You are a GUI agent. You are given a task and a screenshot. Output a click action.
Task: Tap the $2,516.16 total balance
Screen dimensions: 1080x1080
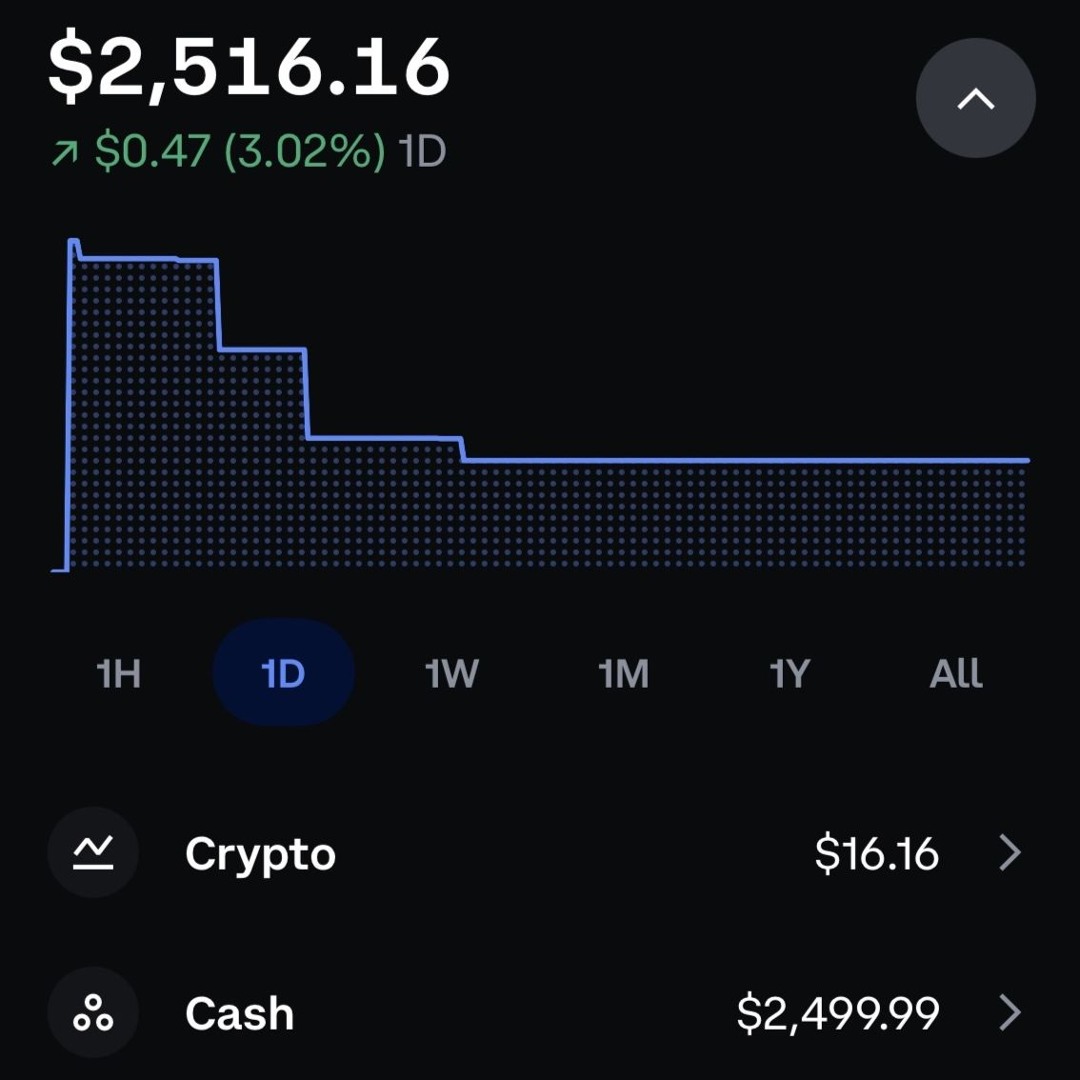pyautogui.click(x=249, y=68)
